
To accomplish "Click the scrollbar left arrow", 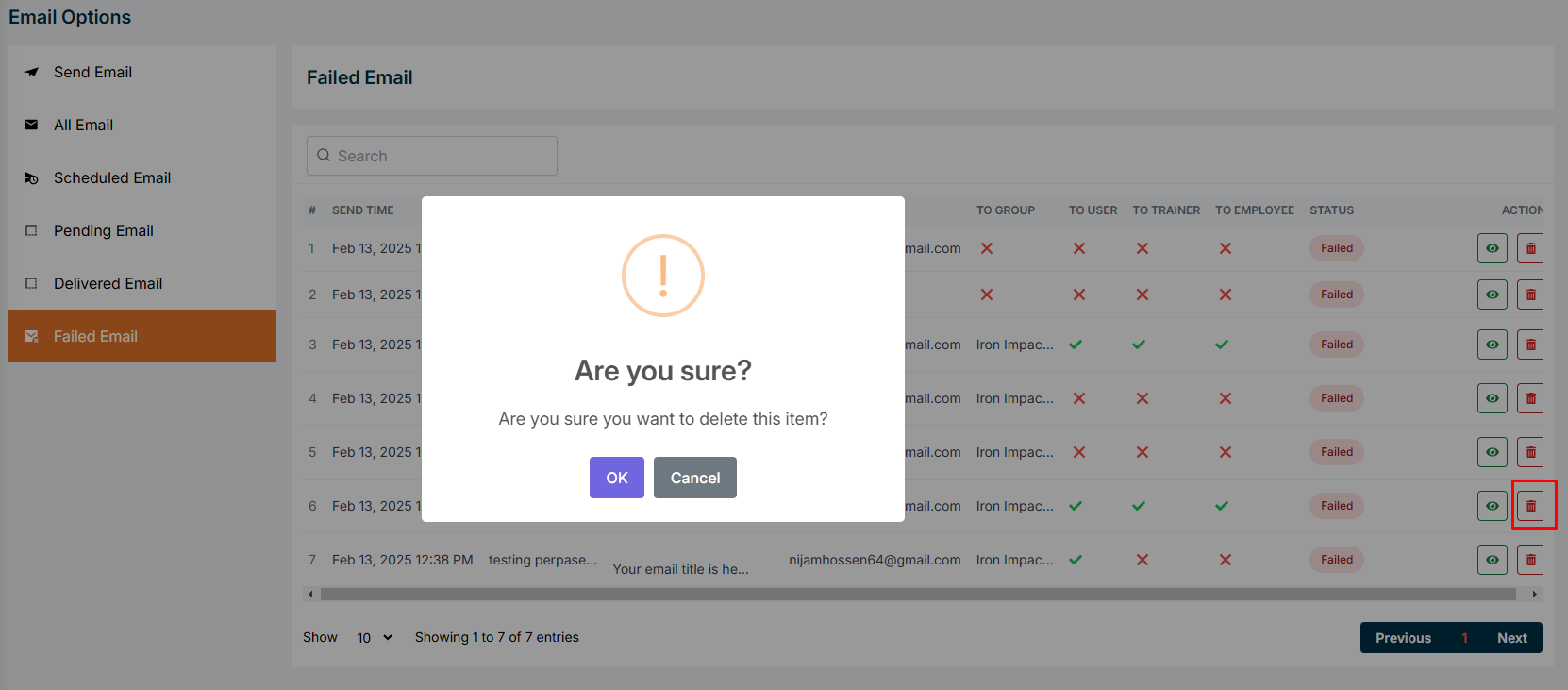I will pos(310,595).
